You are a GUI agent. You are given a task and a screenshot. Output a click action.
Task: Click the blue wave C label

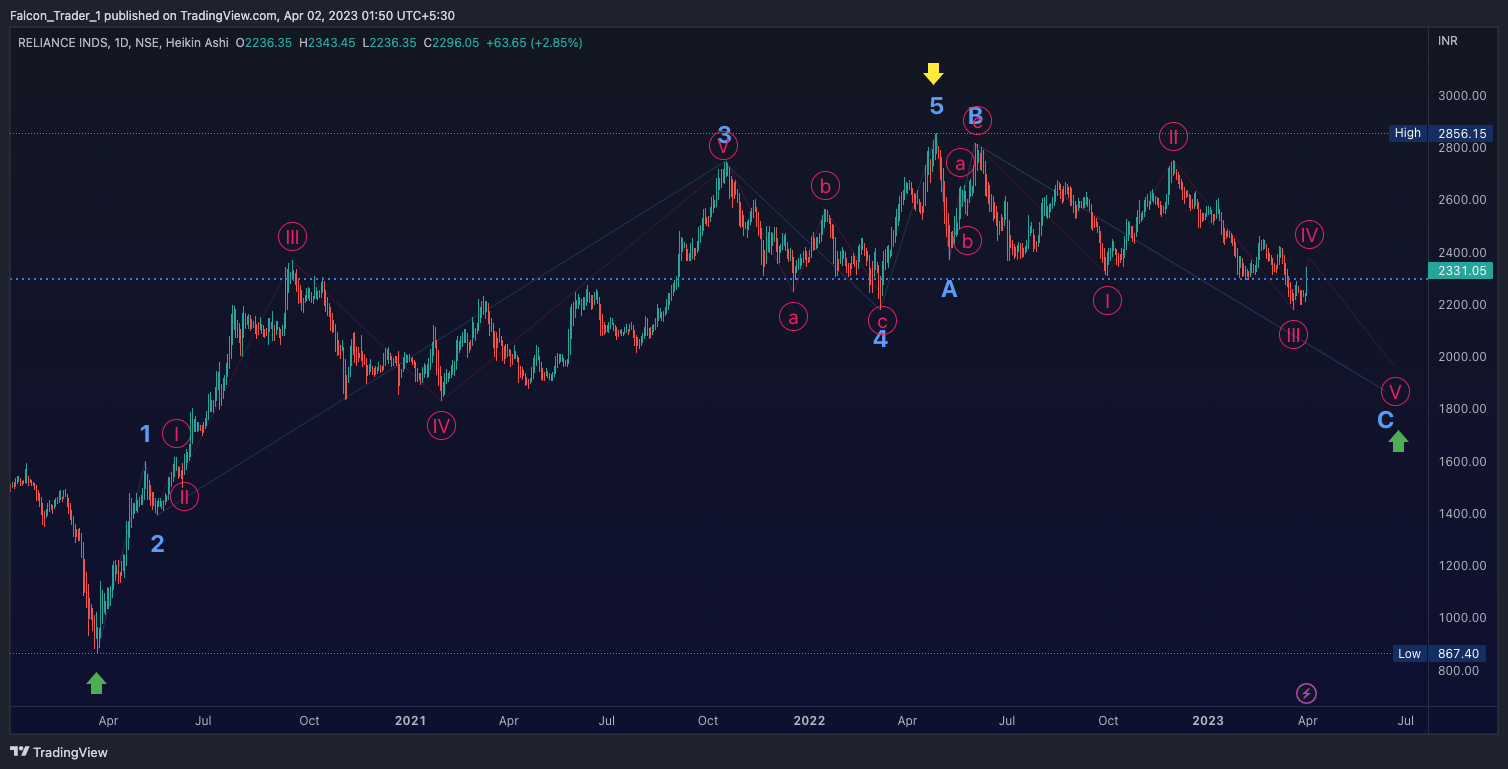(1385, 420)
